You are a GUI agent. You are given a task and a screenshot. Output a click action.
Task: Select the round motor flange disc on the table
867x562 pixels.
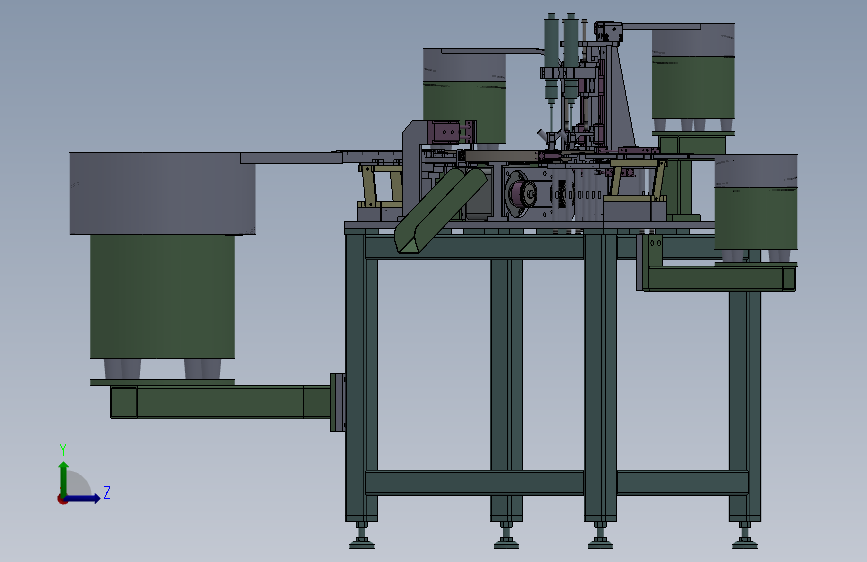pyautogui.click(x=519, y=194)
